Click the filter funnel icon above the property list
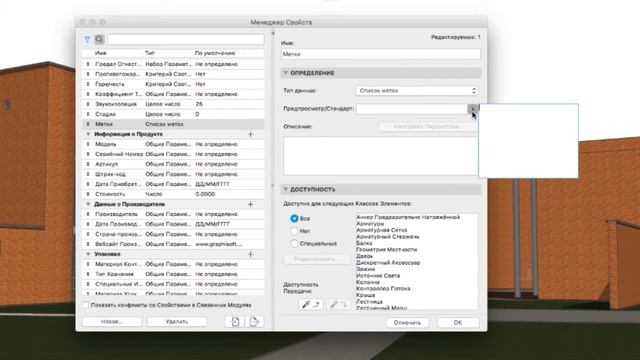The width and height of the screenshot is (640, 360). click(87, 40)
